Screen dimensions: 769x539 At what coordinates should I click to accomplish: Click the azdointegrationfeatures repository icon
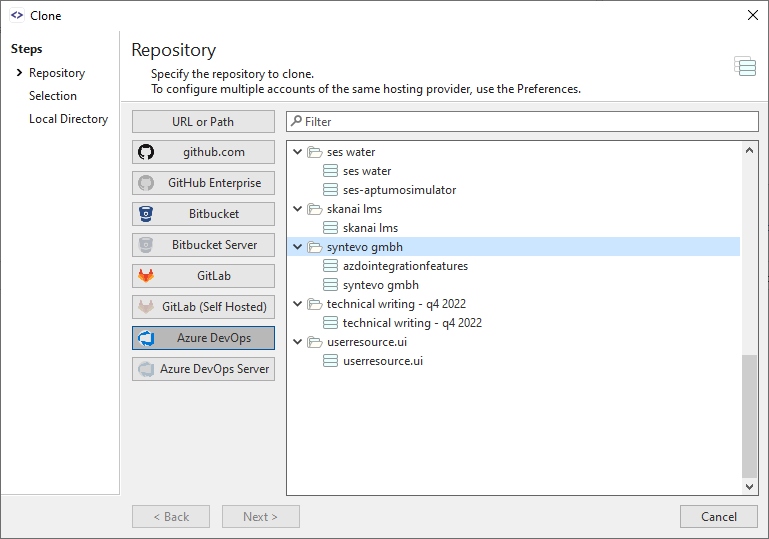click(331, 266)
